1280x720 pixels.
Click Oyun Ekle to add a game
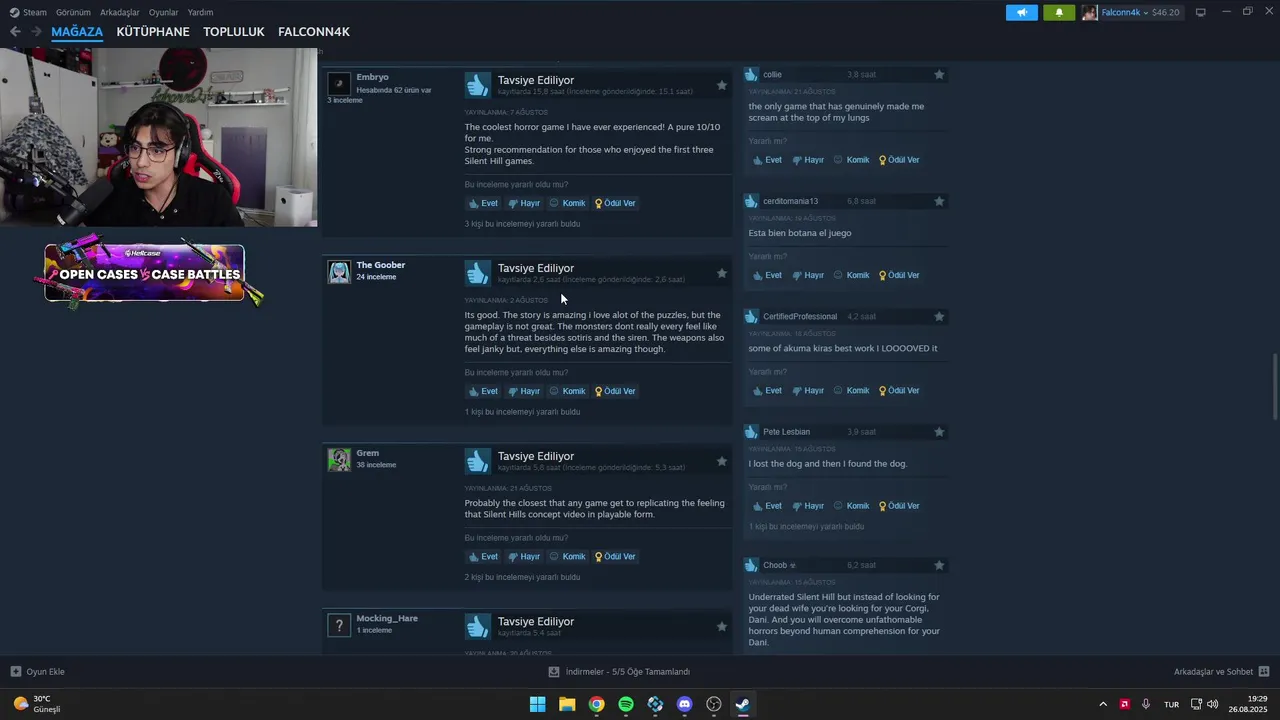(38, 672)
